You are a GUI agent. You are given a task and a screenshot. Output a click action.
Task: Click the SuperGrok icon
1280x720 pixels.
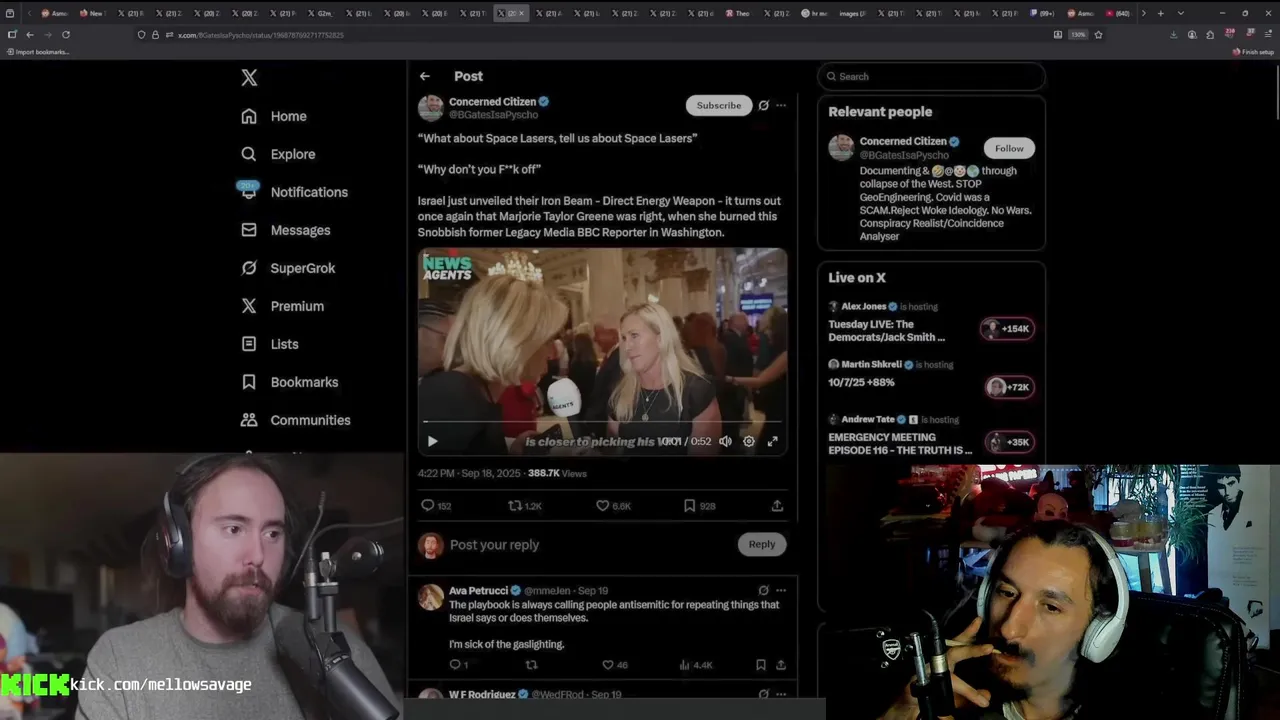[249, 268]
